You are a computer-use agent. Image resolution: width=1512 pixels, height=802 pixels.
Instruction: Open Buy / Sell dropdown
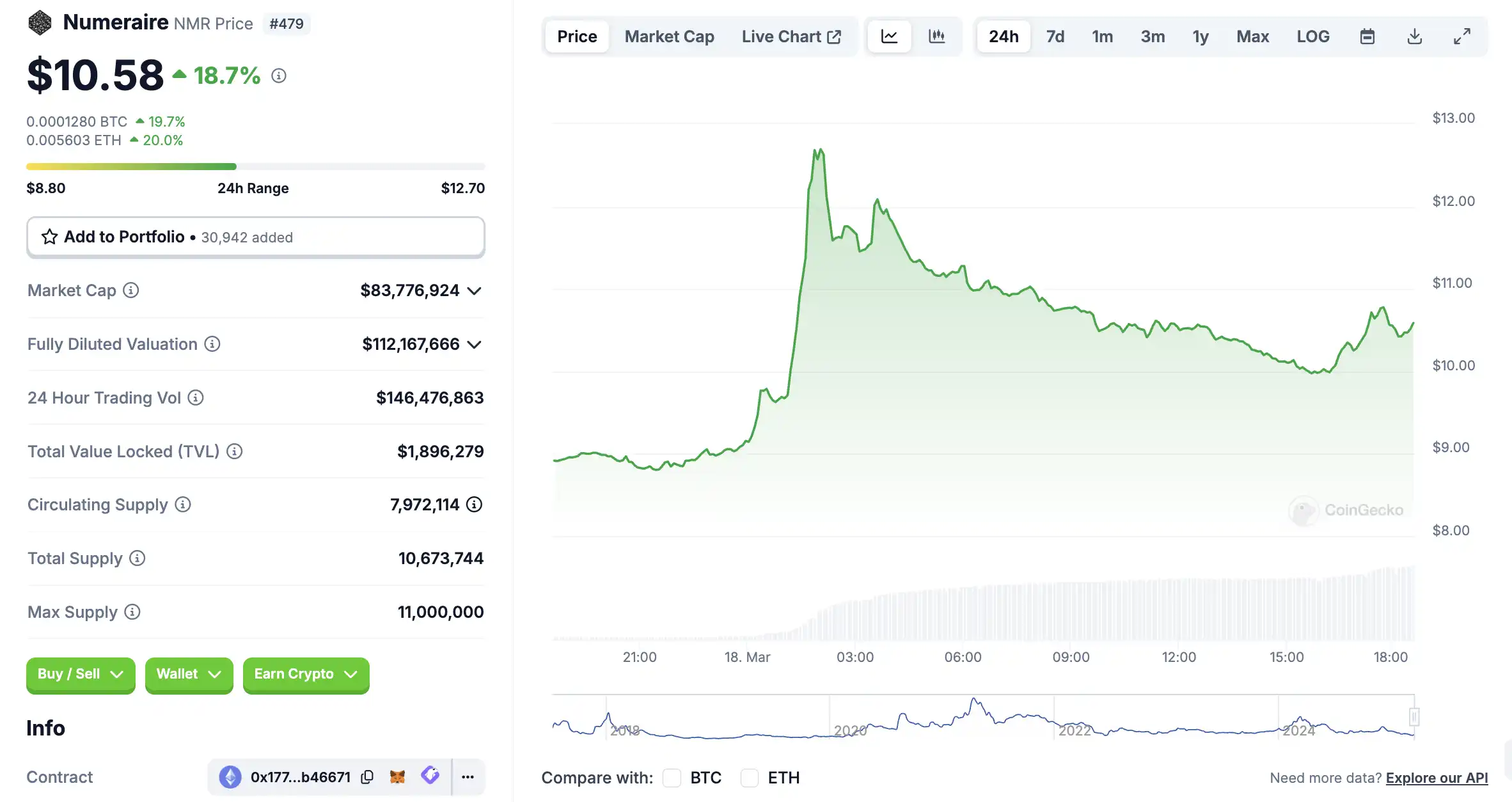point(81,674)
